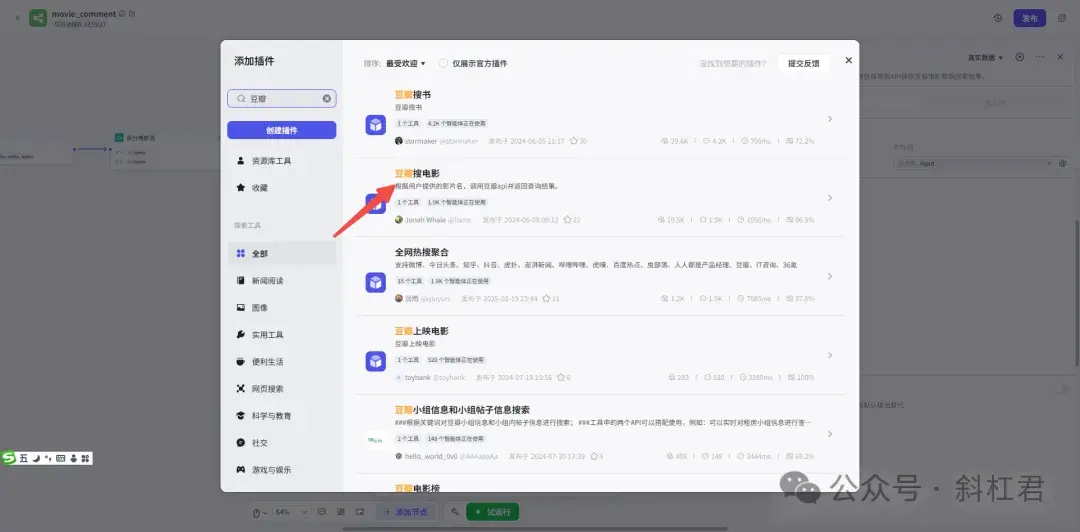This screenshot has height=532, width=1080.
Task: Click the canvas horizontal scrollbar
Action: (534, 529)
